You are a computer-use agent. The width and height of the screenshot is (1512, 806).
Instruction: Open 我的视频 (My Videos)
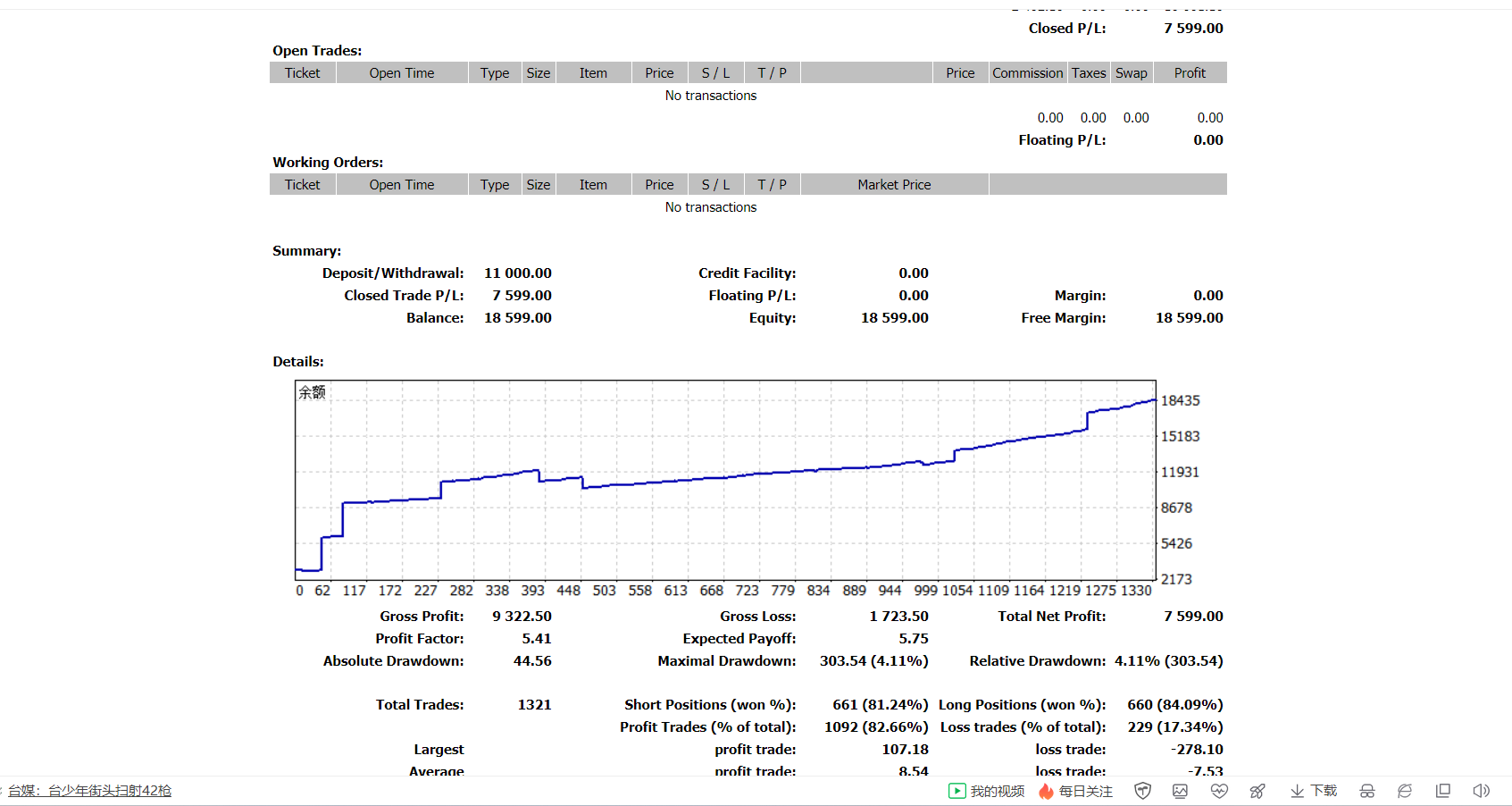tap(986, 791)
